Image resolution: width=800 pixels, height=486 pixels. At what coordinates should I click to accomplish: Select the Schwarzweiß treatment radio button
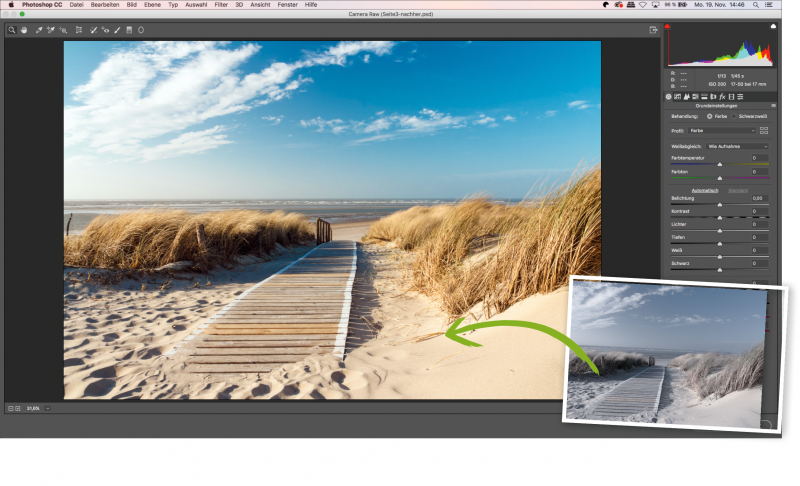click(x=734, y=116)
